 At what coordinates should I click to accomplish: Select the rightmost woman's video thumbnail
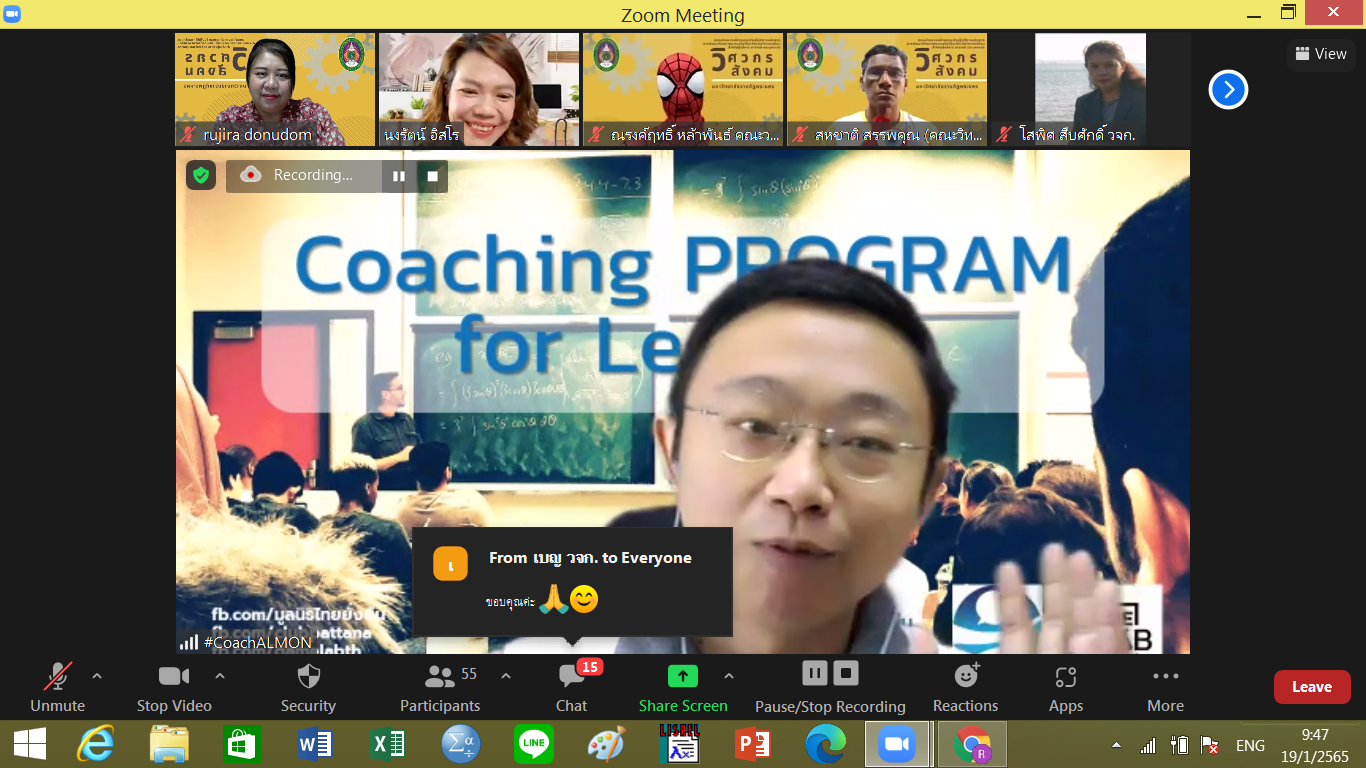point(1091,90)
